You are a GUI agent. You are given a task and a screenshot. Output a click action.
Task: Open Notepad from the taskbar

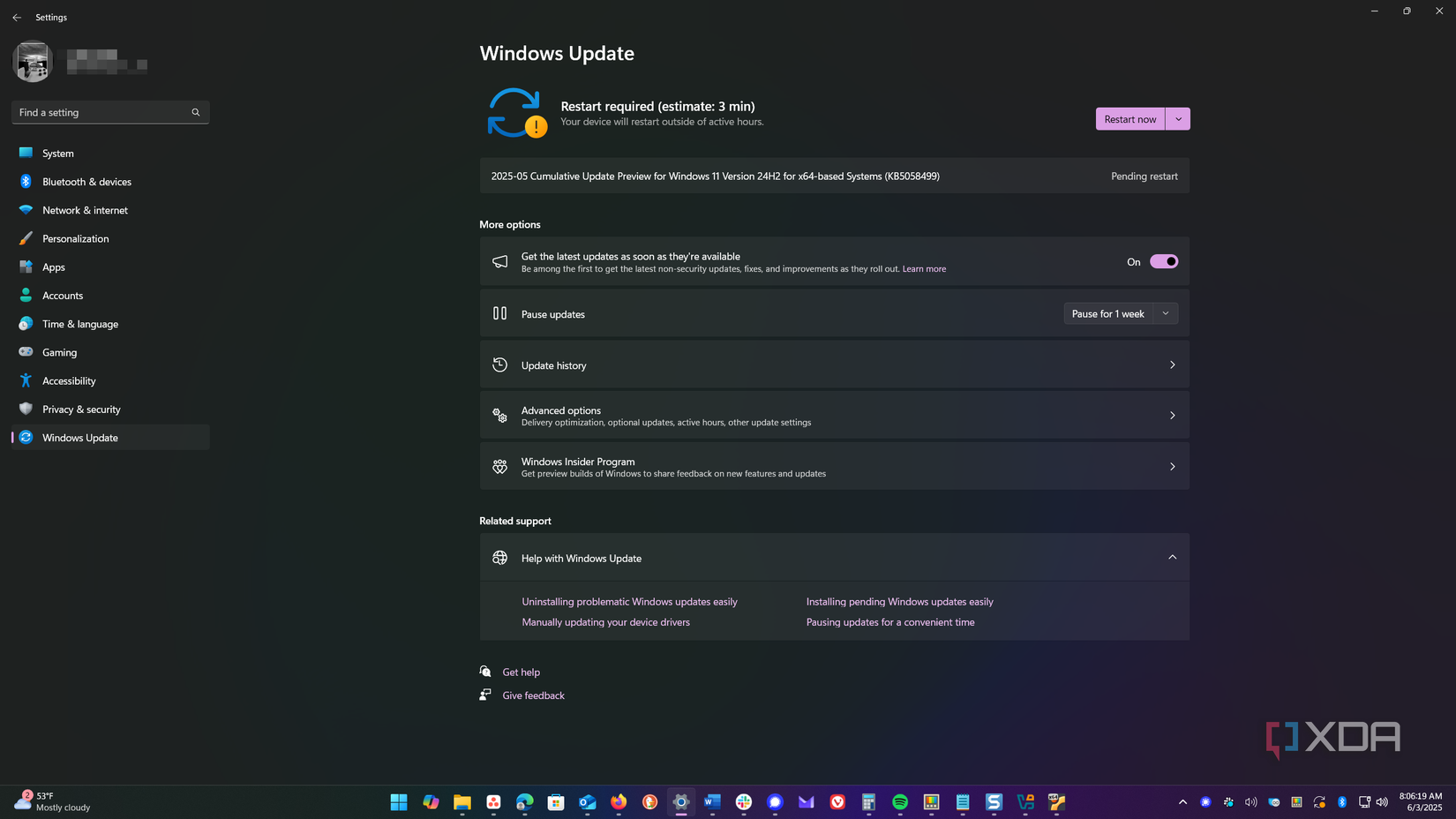(963, 801)
